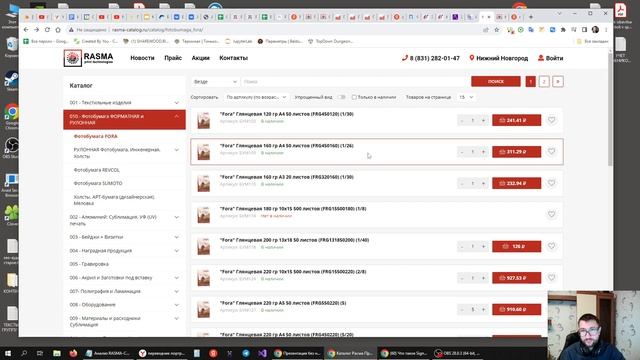Expand category 006 - Акрил и Заготовки
The width and height of the screenshot is (640, 360).
coord(176,278)
